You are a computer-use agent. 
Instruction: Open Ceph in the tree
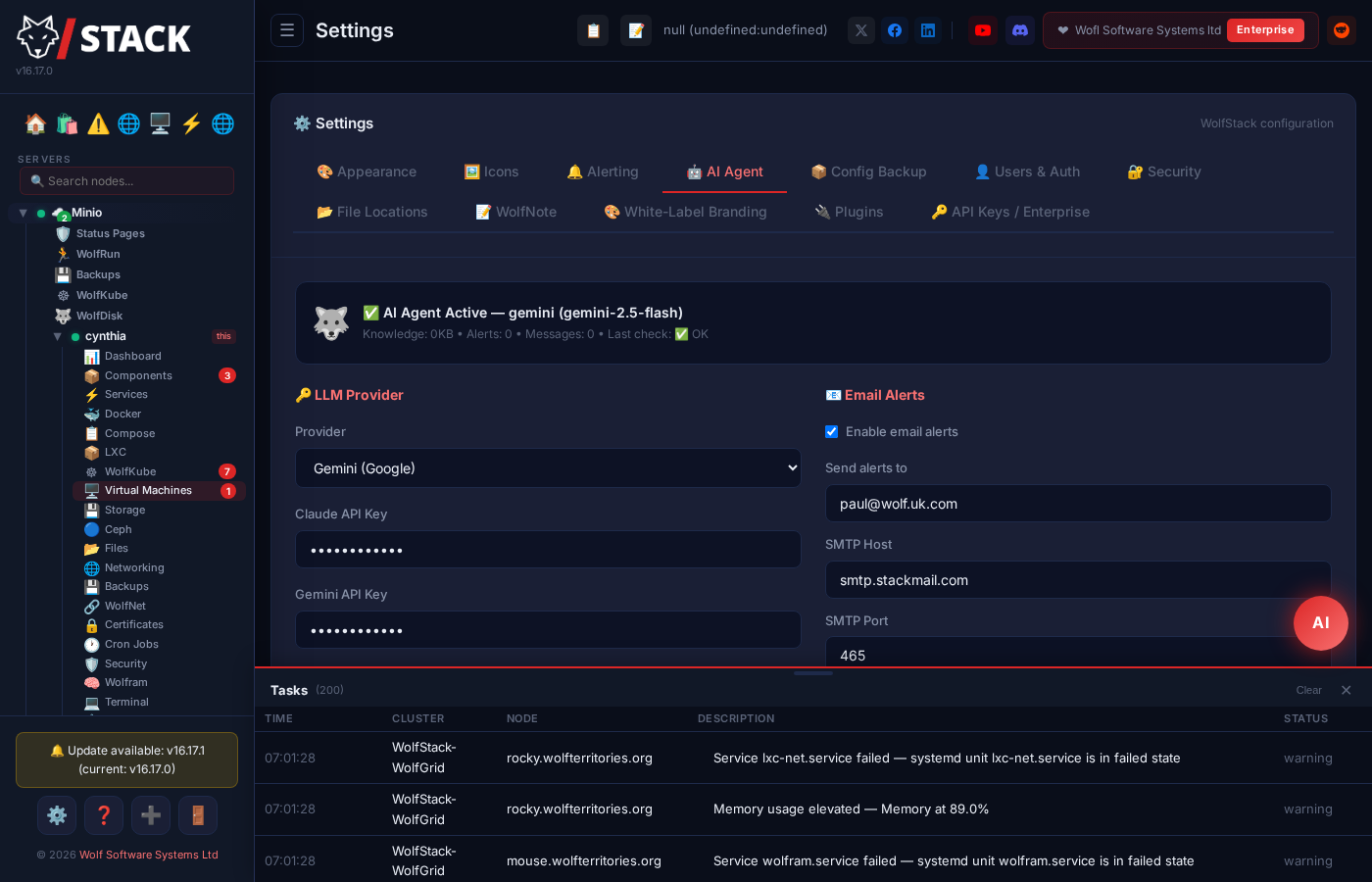pyautogui.click(x=118, y=529)
